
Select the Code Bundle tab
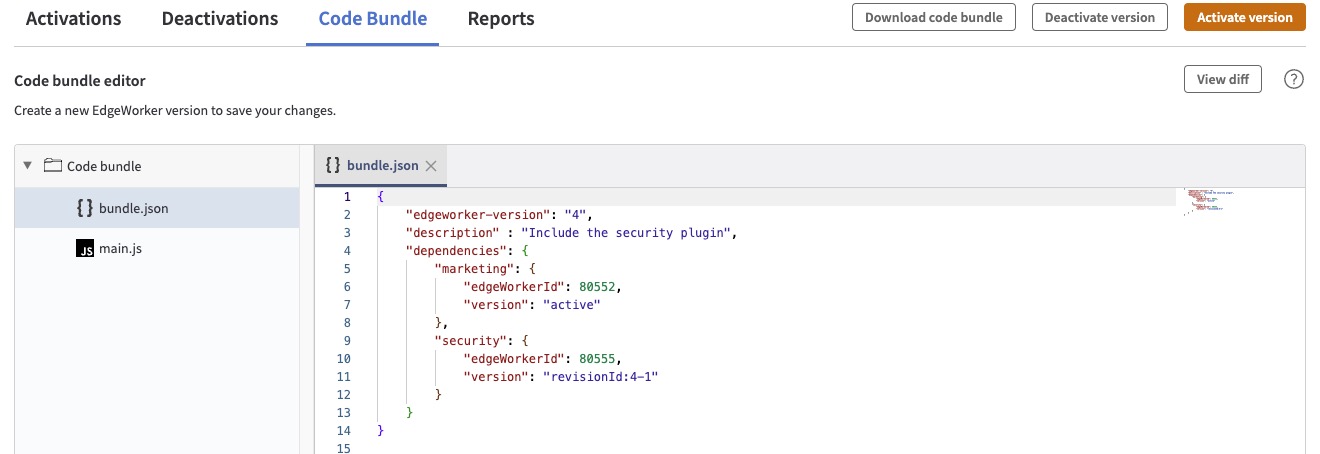(373, 19)
